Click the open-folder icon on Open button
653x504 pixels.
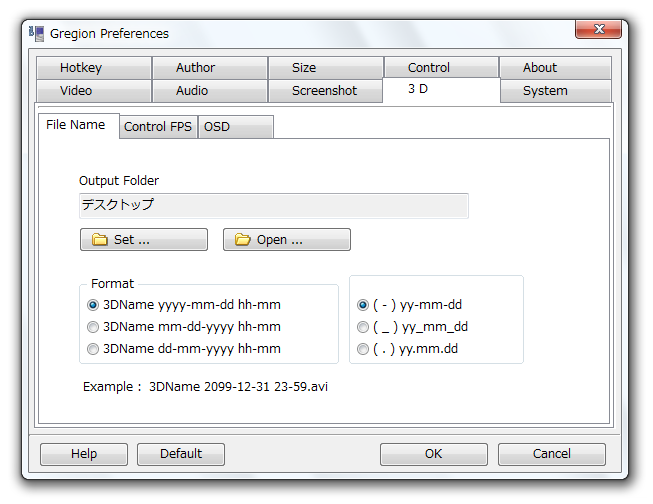coord(242,240)
